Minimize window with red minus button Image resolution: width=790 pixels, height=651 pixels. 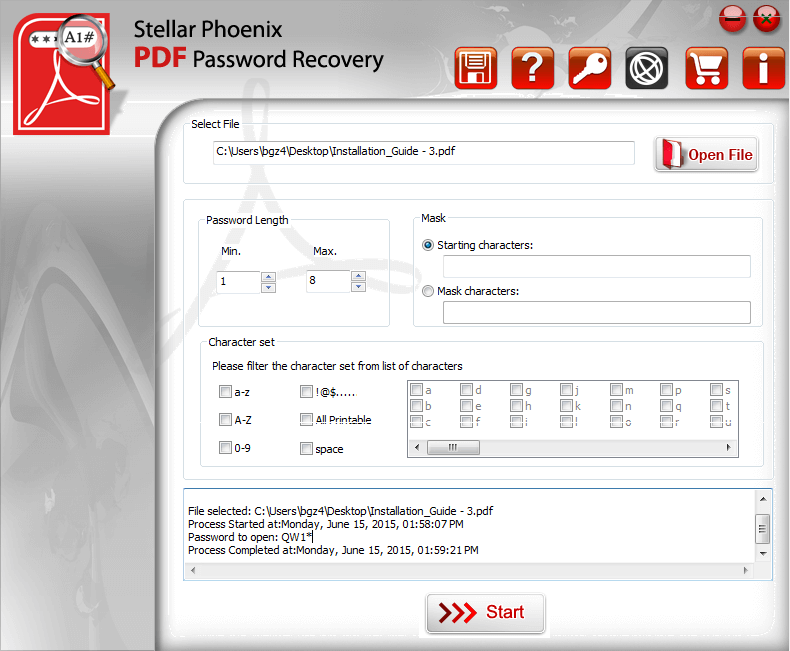pyautogui.click(x=733, y=19)
